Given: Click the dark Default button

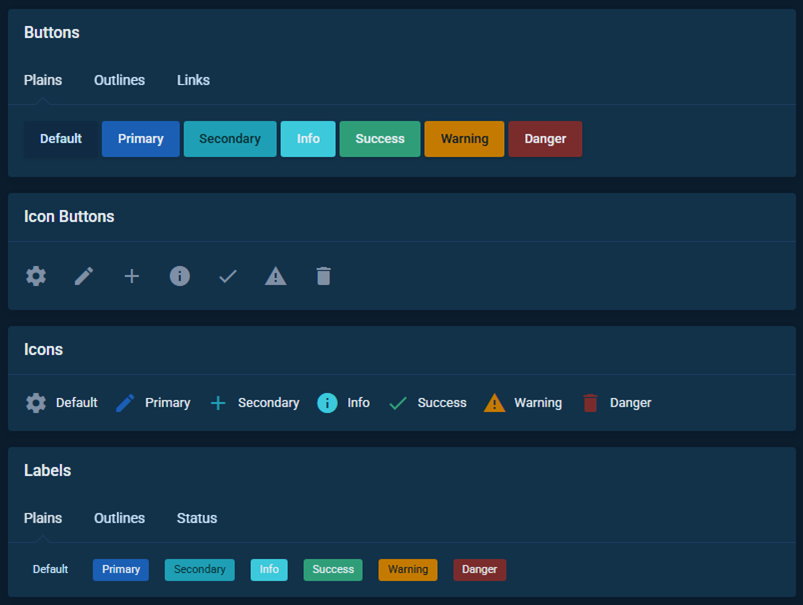Looking at the screenshot, I should 61,139.
